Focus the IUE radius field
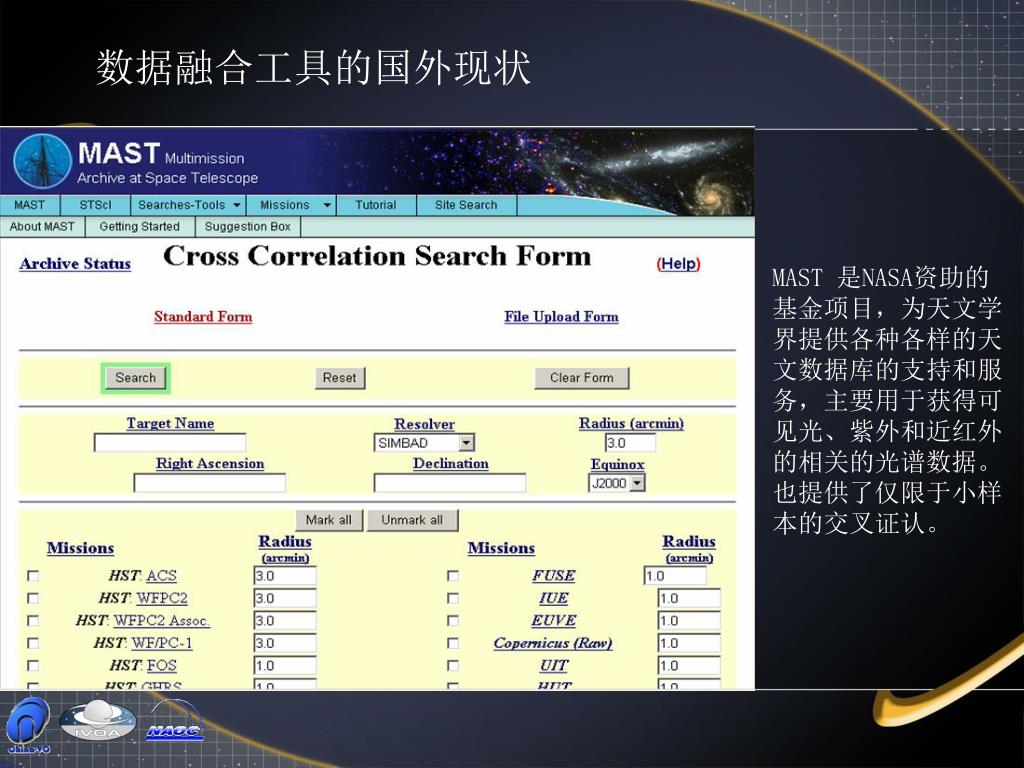This screenshot has width=1024, height=768. pos(689,598)
